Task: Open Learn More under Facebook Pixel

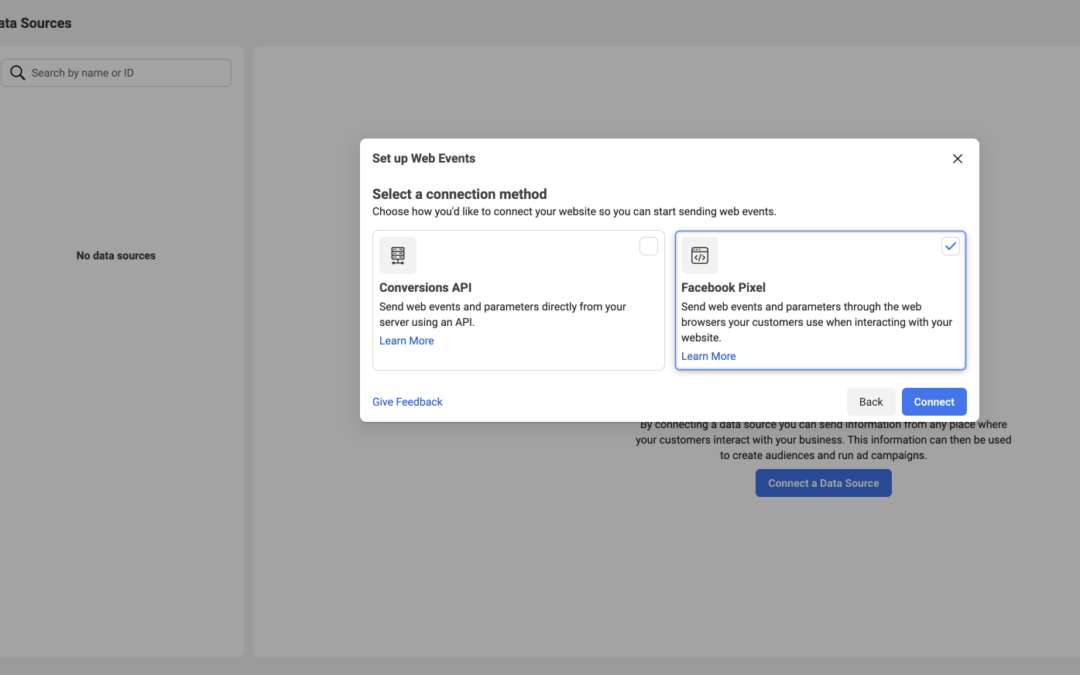Action: (708, 356)
